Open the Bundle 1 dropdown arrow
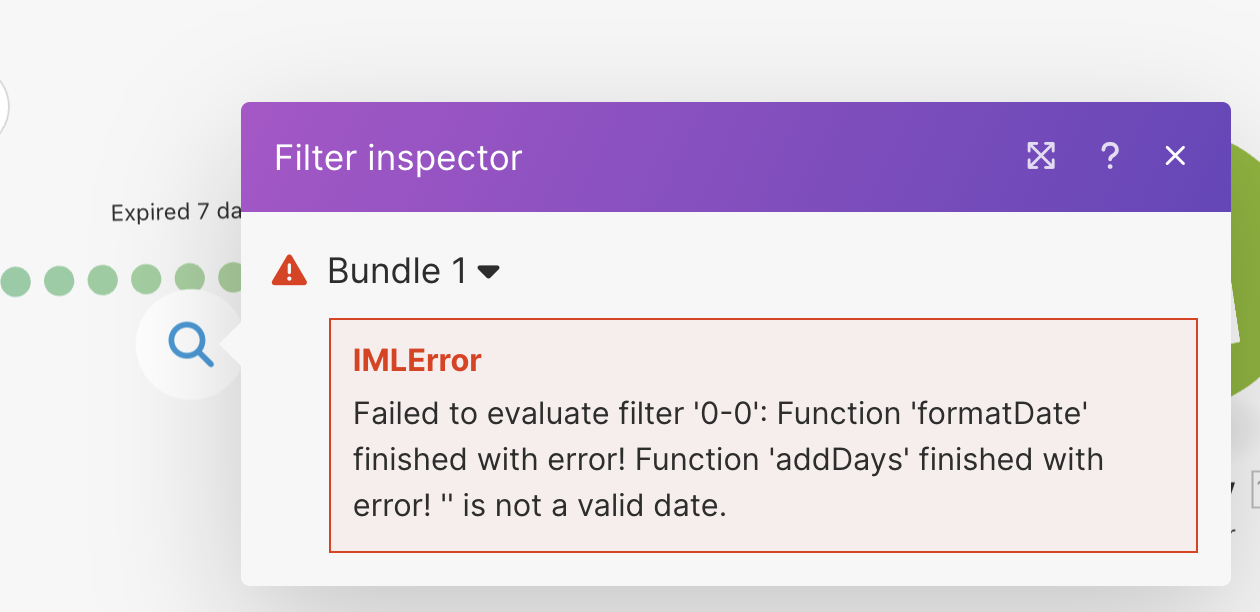This screenshot has height=612, width=1260. (x=489, y=272)
